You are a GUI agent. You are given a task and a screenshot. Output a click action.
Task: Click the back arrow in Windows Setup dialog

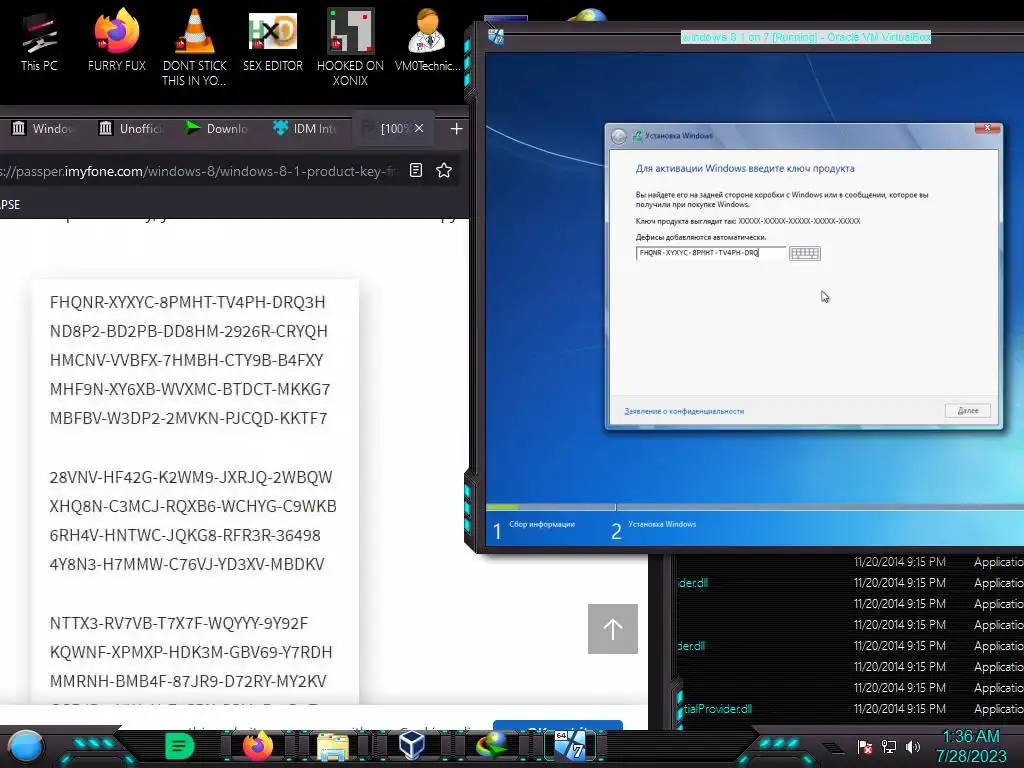618,136
